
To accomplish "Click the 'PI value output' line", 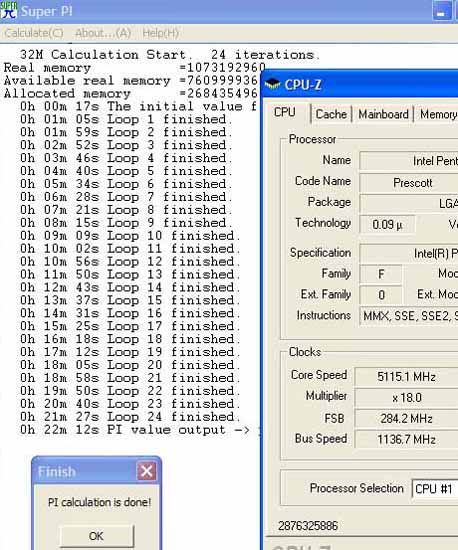I will 135,430.
